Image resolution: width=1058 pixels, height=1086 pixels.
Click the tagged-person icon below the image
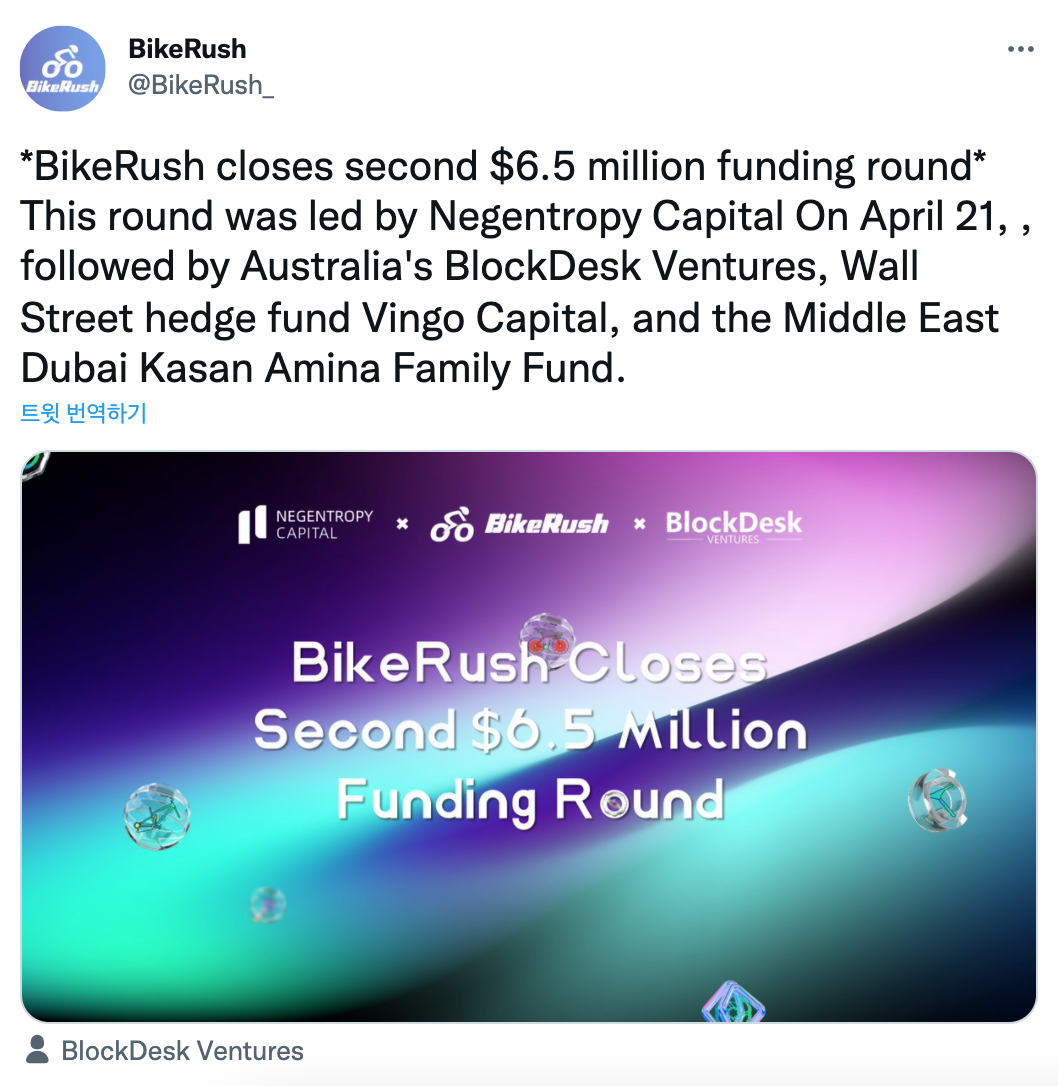38,1050
